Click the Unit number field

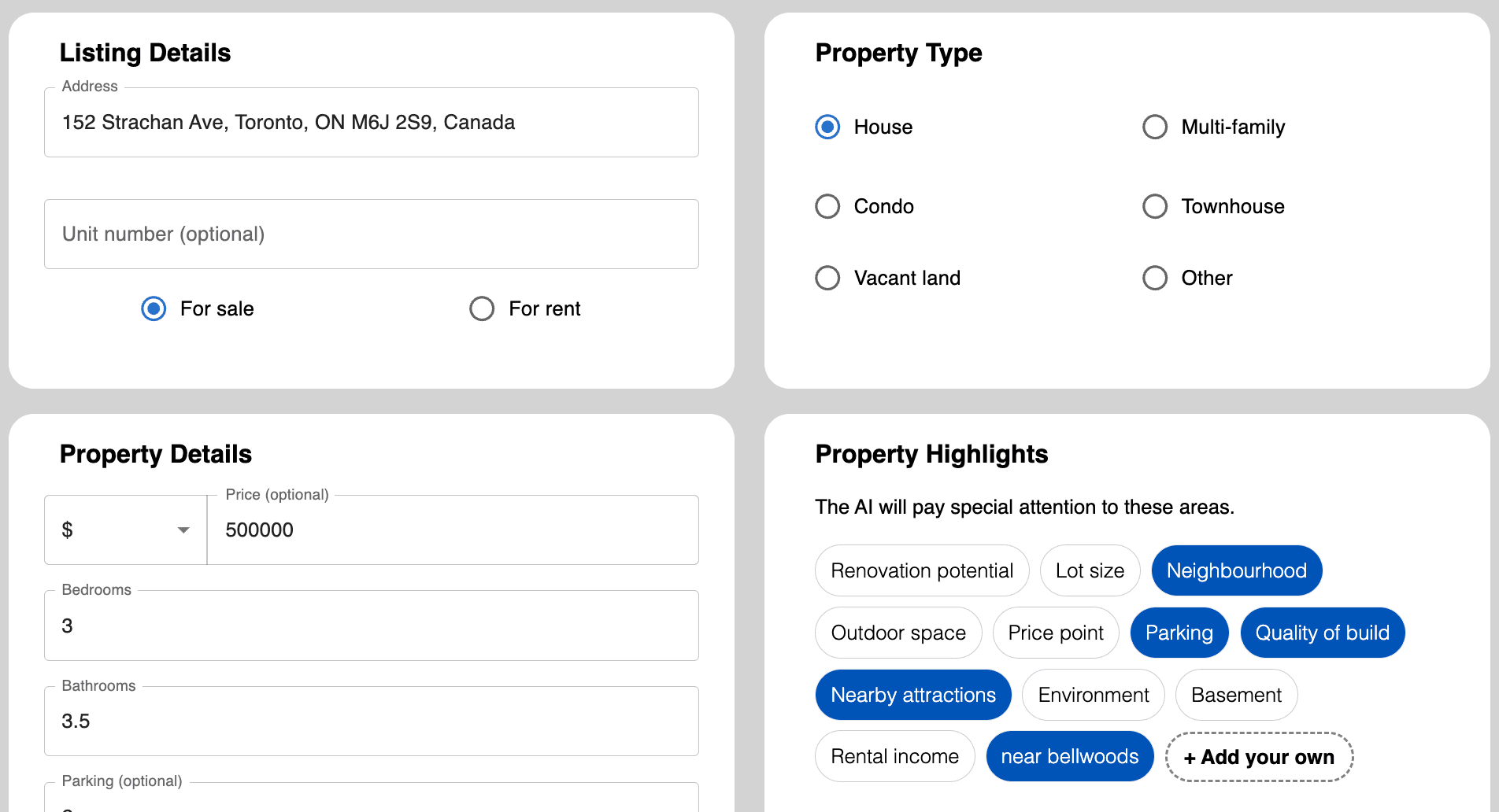coord(371,234)
